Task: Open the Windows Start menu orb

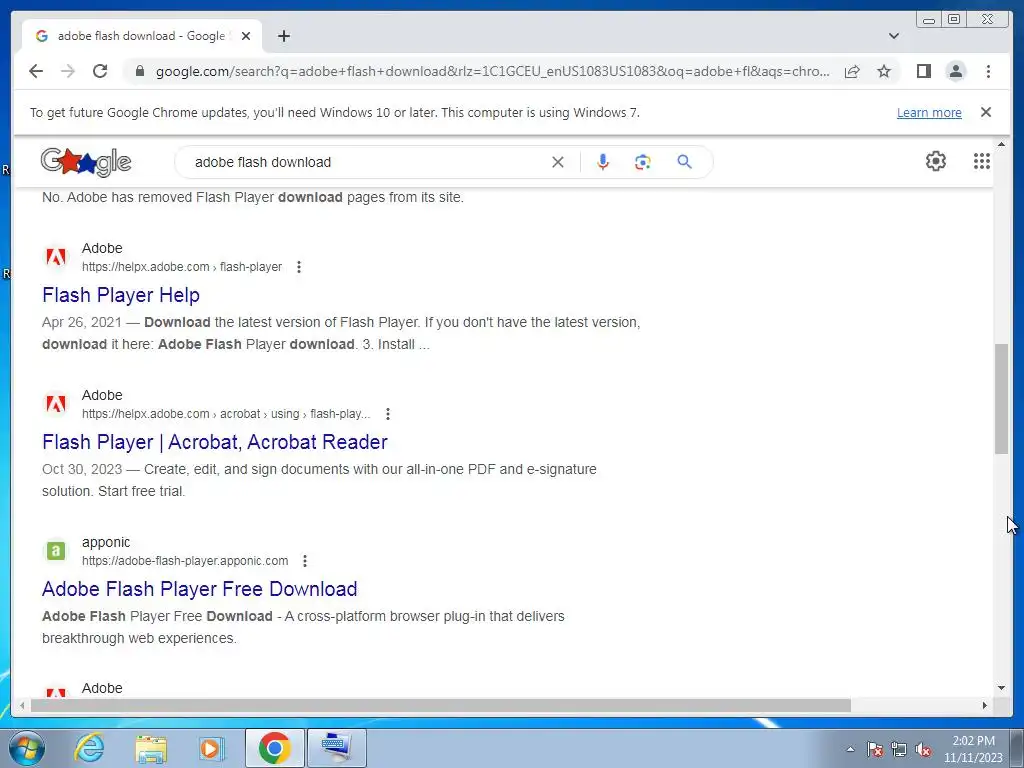Action: [27, 748]
